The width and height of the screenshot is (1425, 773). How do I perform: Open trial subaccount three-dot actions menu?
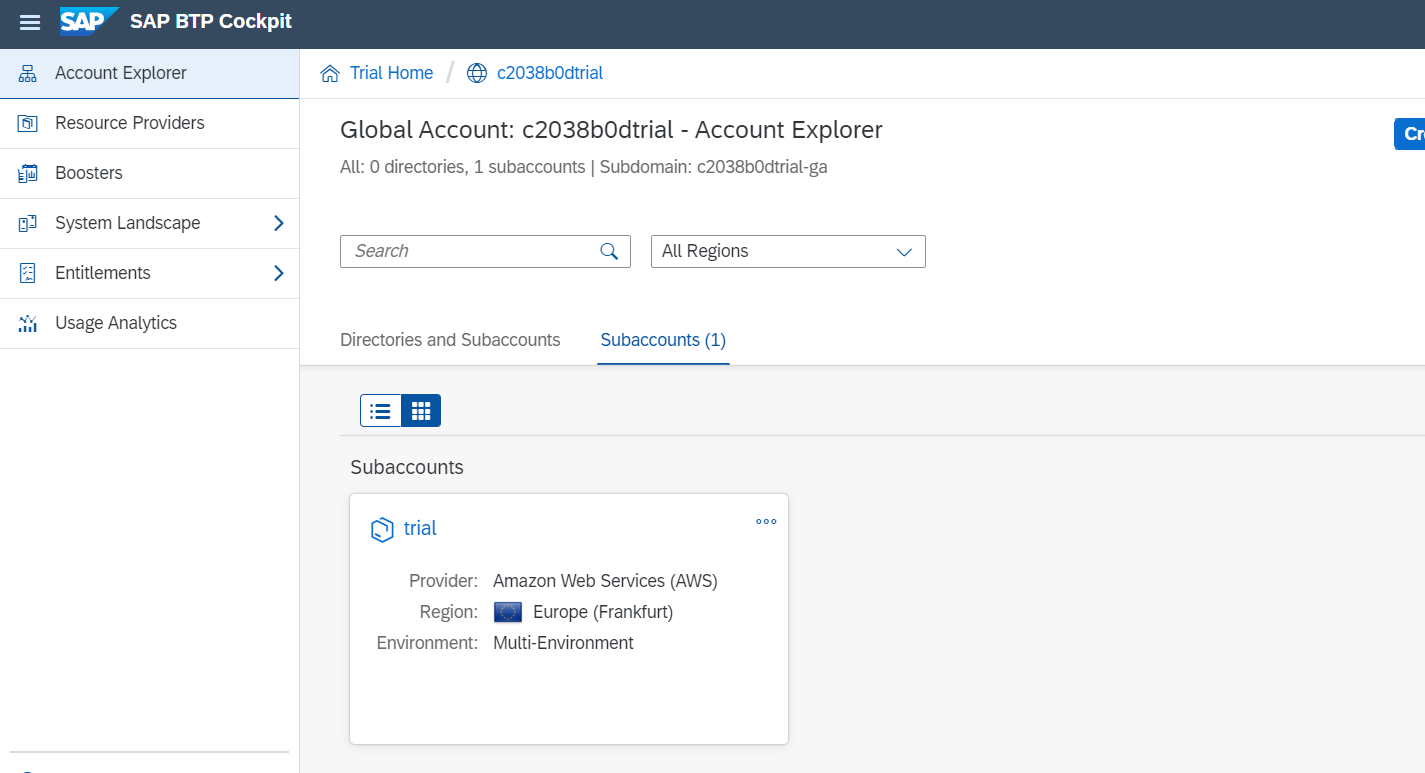[x=766, y=521]
